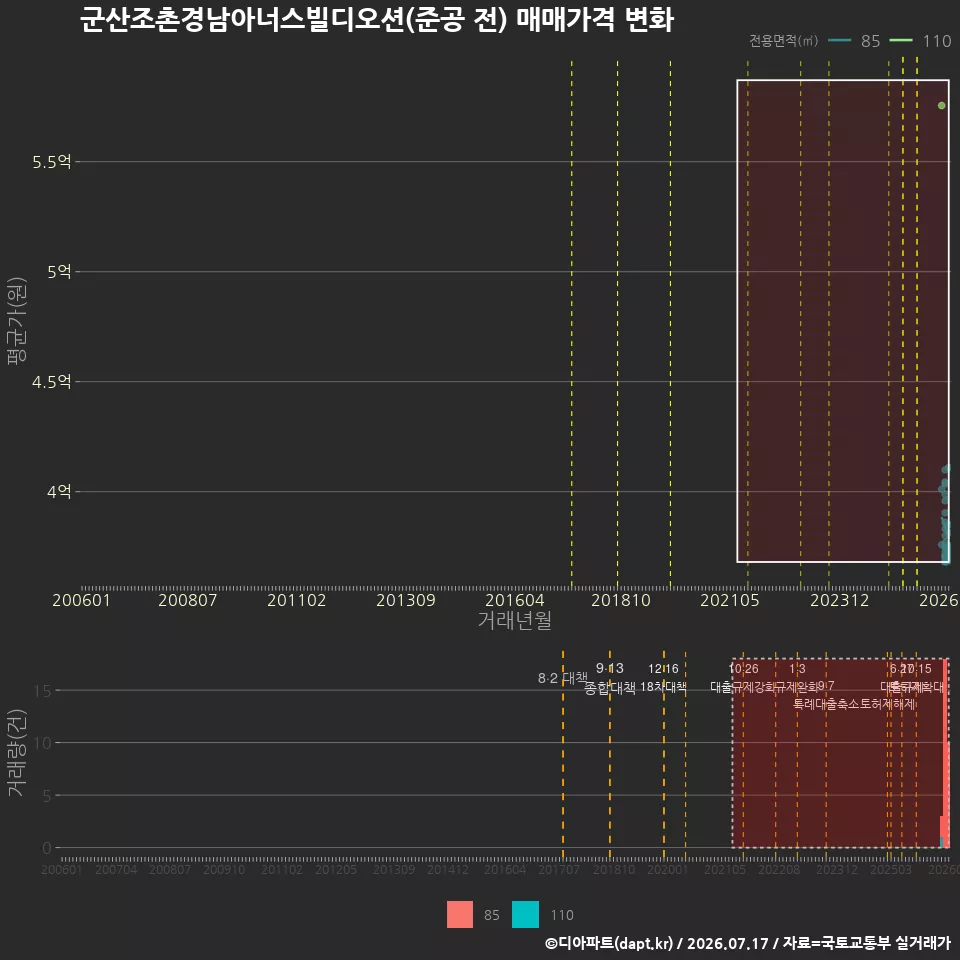Click the 1·3 policy annotation label

(797, 669)
